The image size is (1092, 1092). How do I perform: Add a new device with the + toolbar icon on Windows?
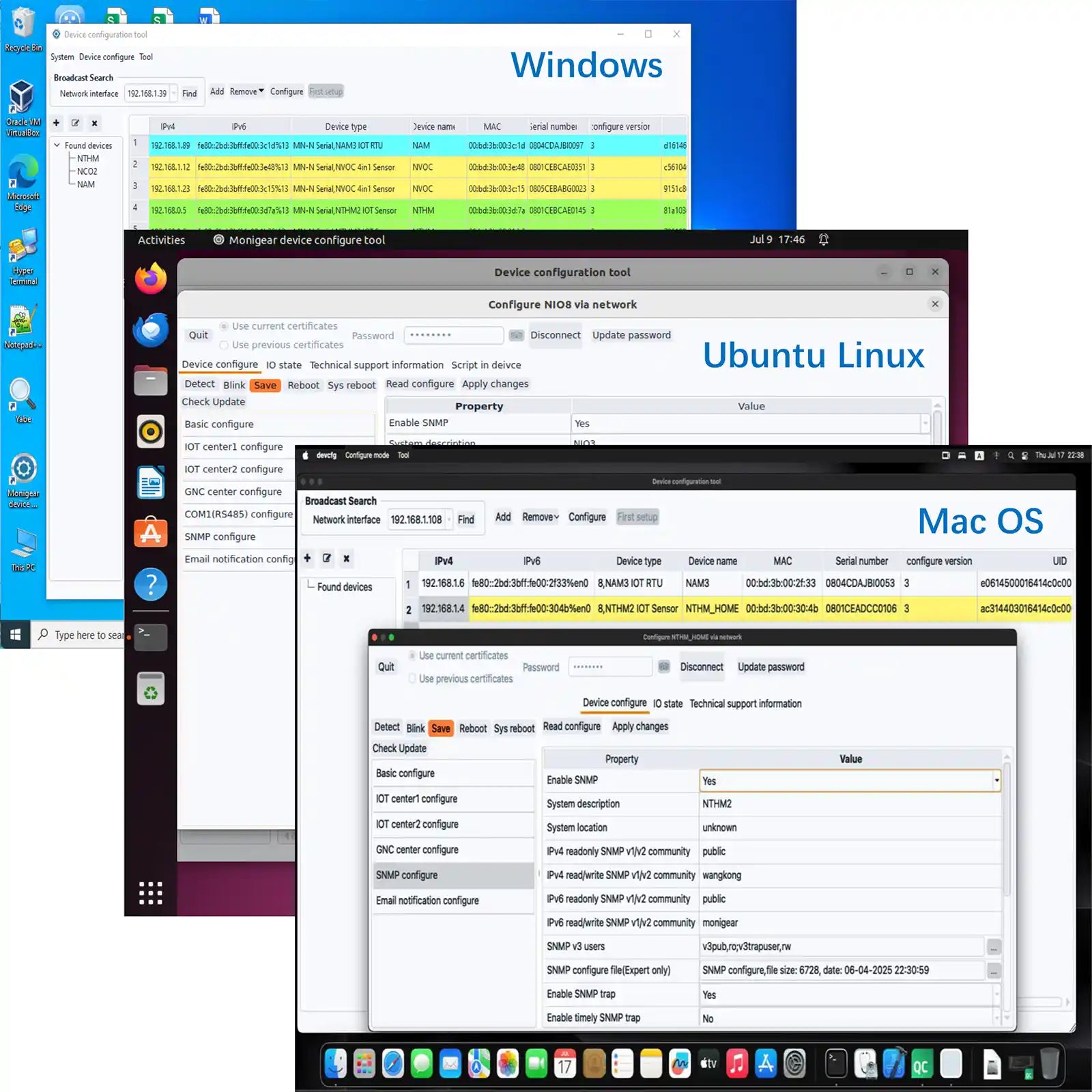(x=56, y=123)
